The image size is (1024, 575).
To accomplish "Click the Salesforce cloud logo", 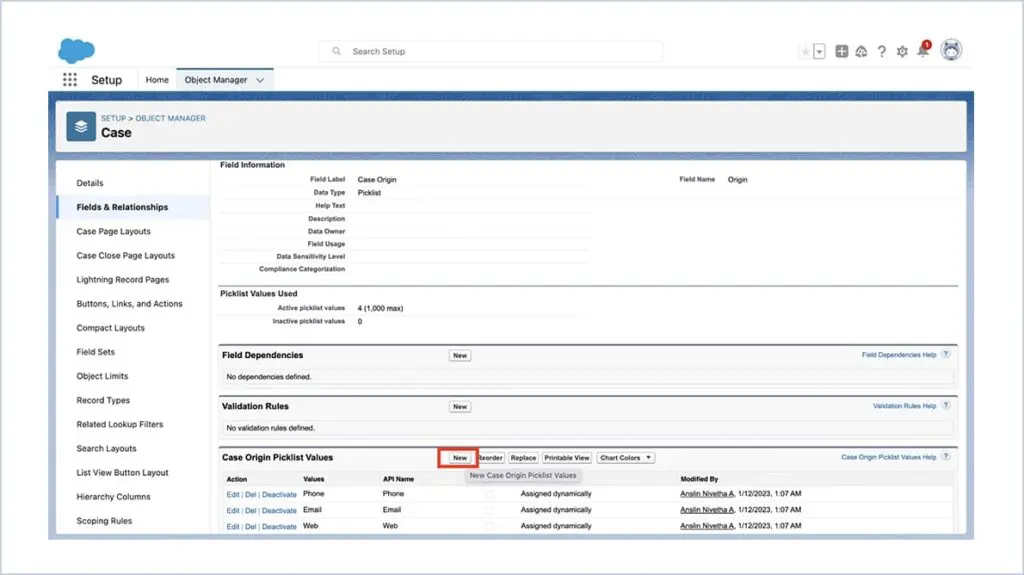I will pyautogui.click(x=76, y=50).
